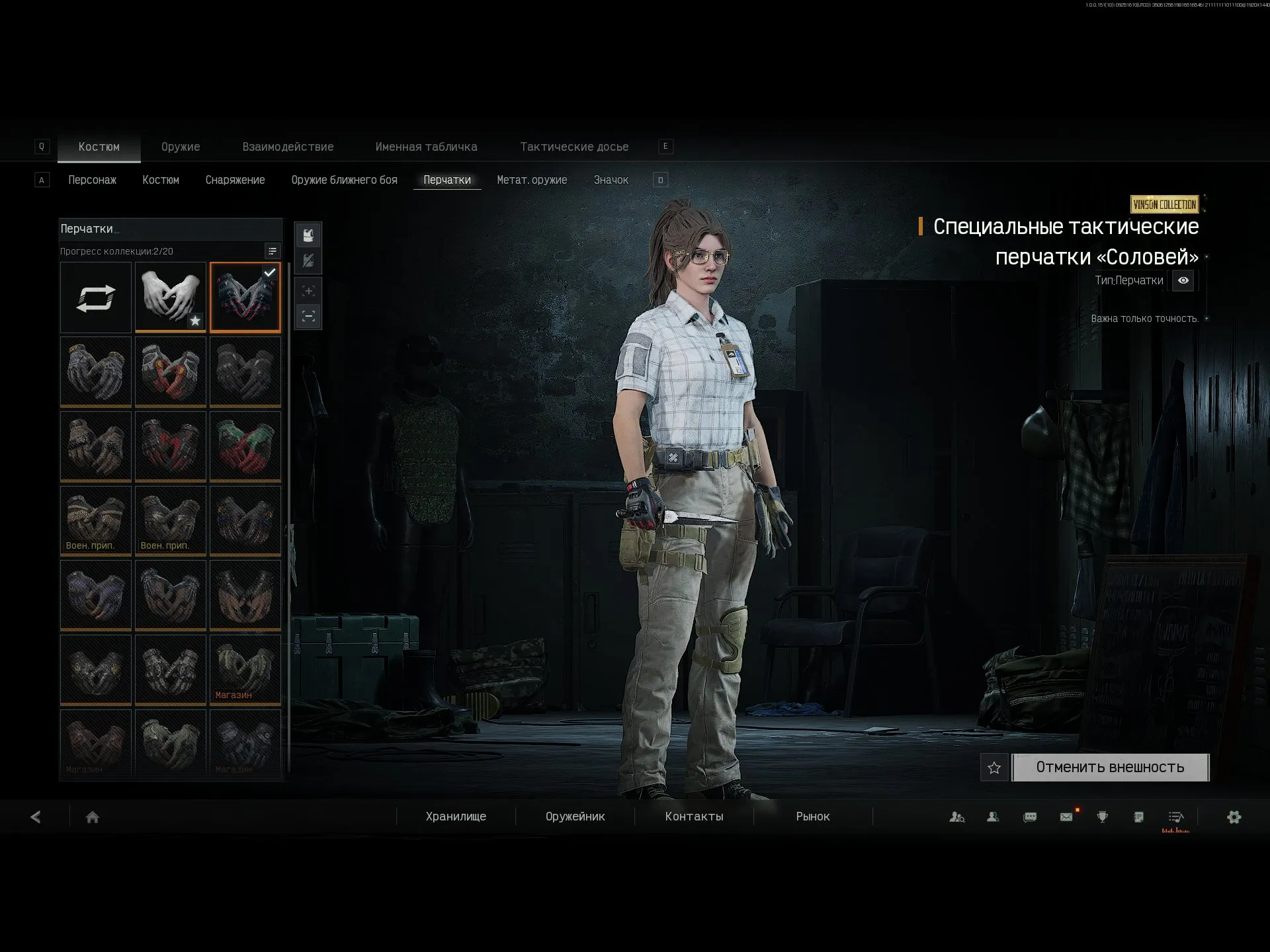This screenshot has height=952, width=1270.
Task: Toggle the eye preview icon next to Тип:Перчатки
Action: [x=1183, y=280]
